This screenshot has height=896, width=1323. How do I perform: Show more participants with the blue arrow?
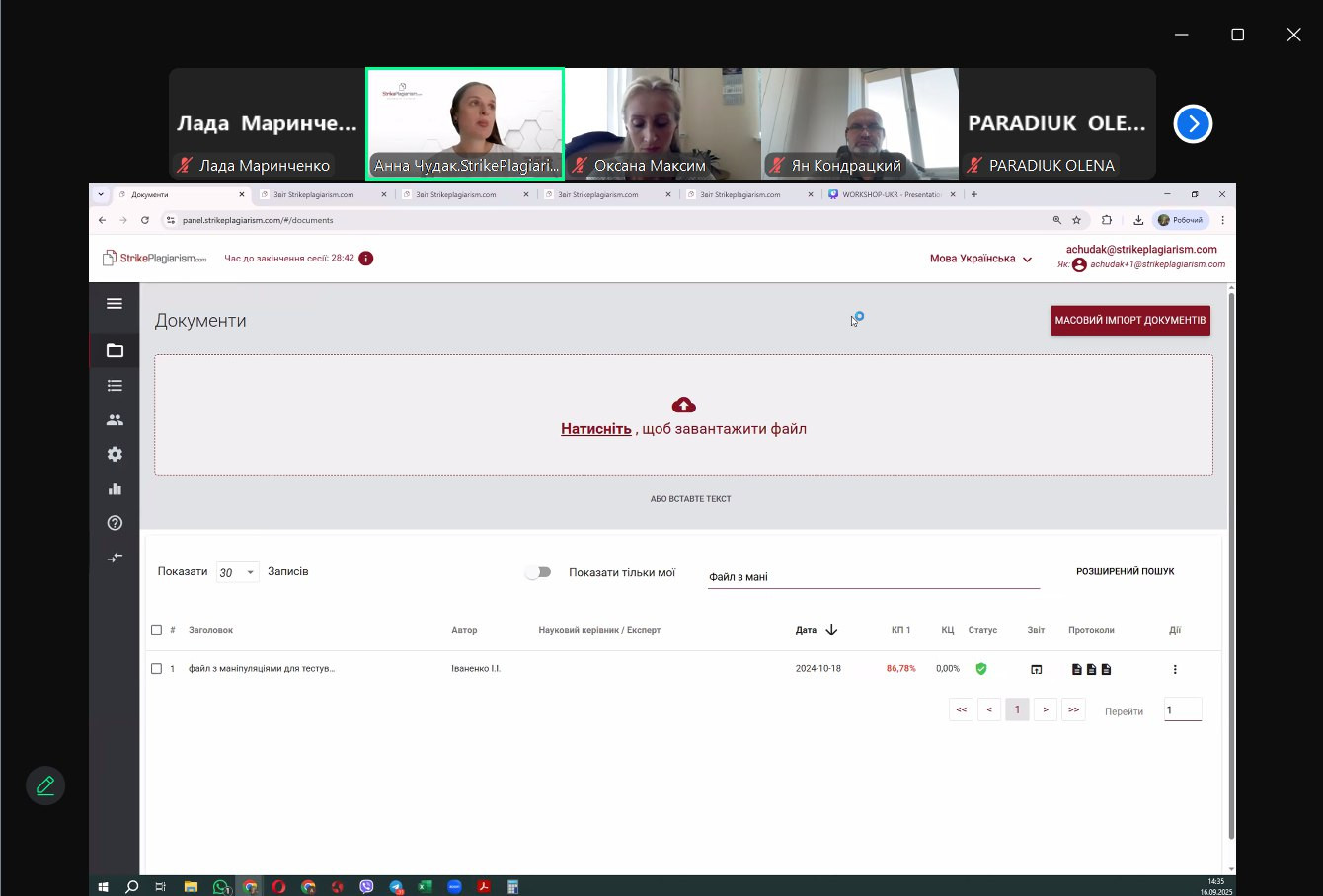point(1193,123)
